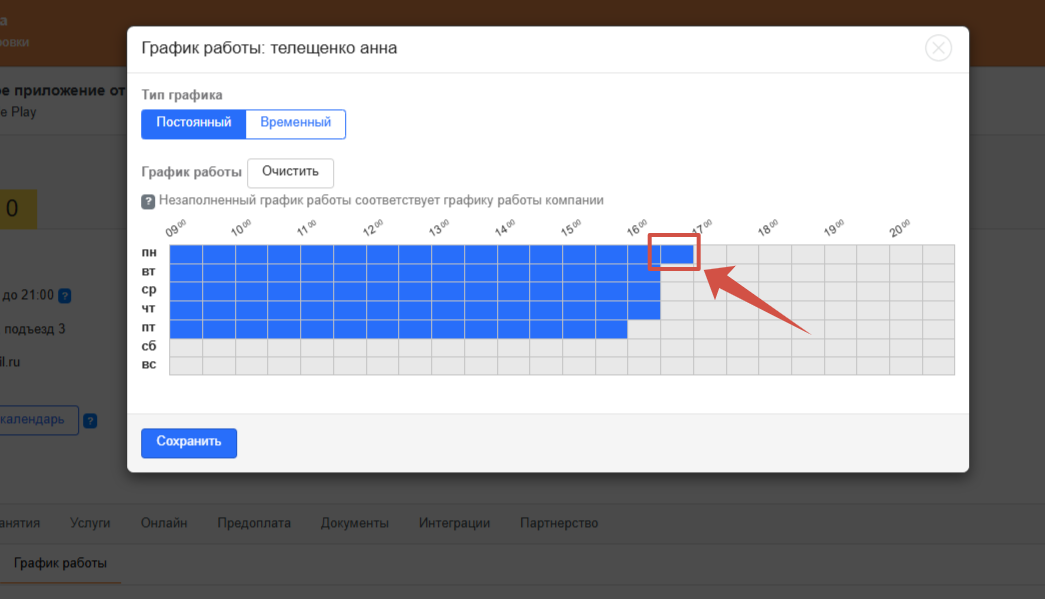This screenshot has width=1045, height=599.
Task: Open the Предоплата tab in background page
Action: (x=254, y=524)
